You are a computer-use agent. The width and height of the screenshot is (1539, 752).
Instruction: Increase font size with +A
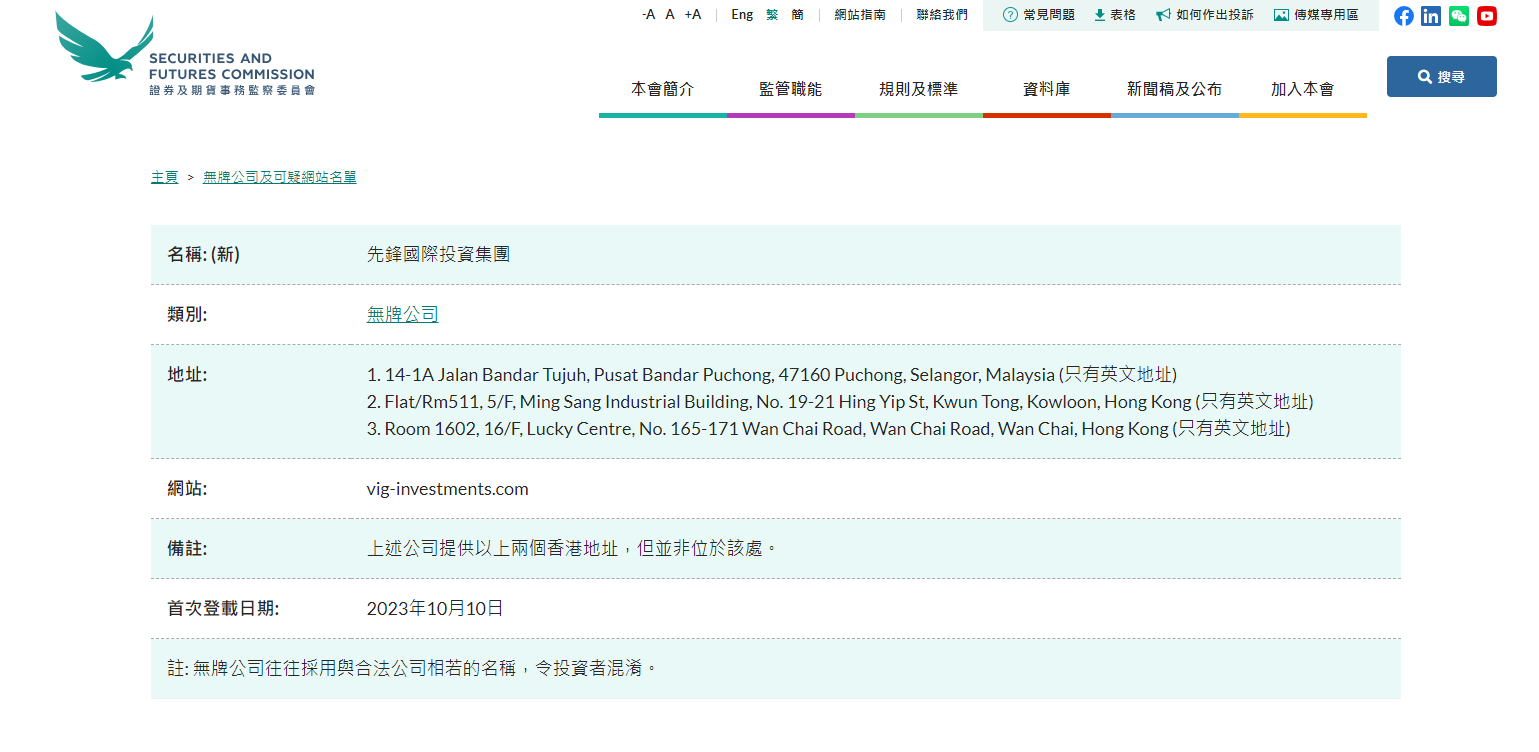click(x=693, y=15)
